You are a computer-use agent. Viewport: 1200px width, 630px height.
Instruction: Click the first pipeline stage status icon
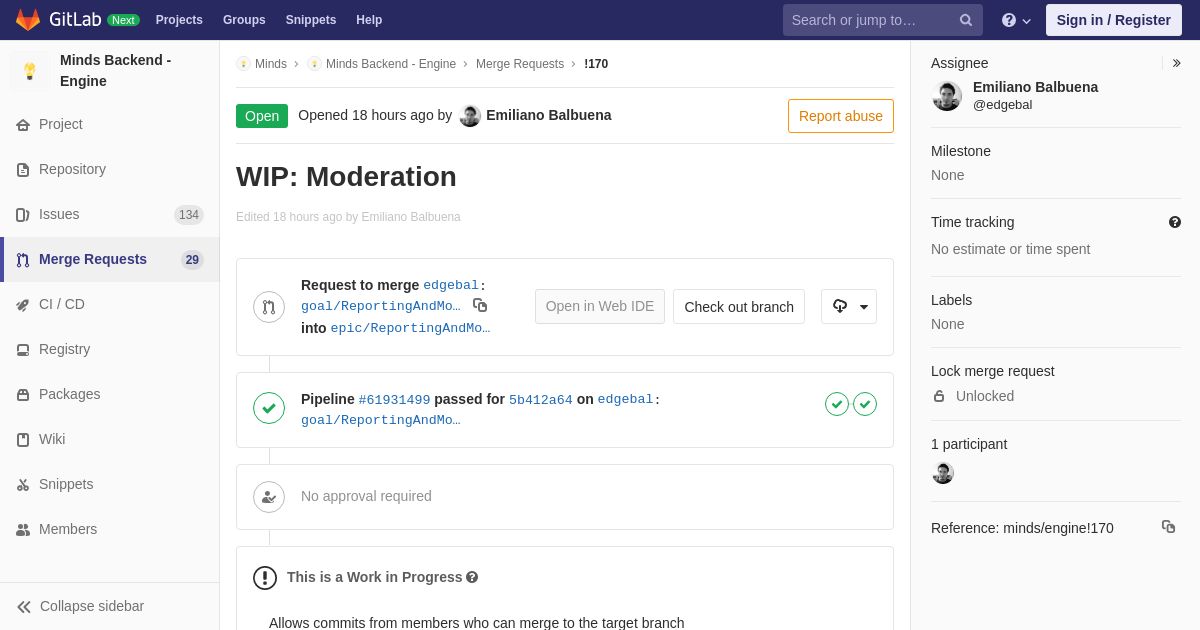click(x=837, y=404)
